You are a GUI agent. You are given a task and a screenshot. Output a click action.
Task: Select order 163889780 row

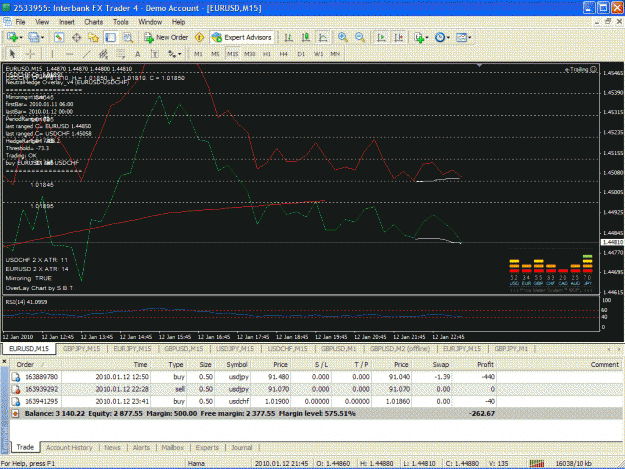pos(317,377)
